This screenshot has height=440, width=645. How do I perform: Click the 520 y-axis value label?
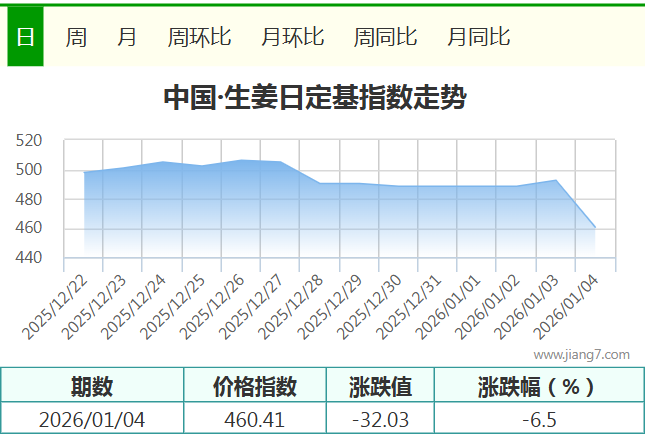coord(30,141)
